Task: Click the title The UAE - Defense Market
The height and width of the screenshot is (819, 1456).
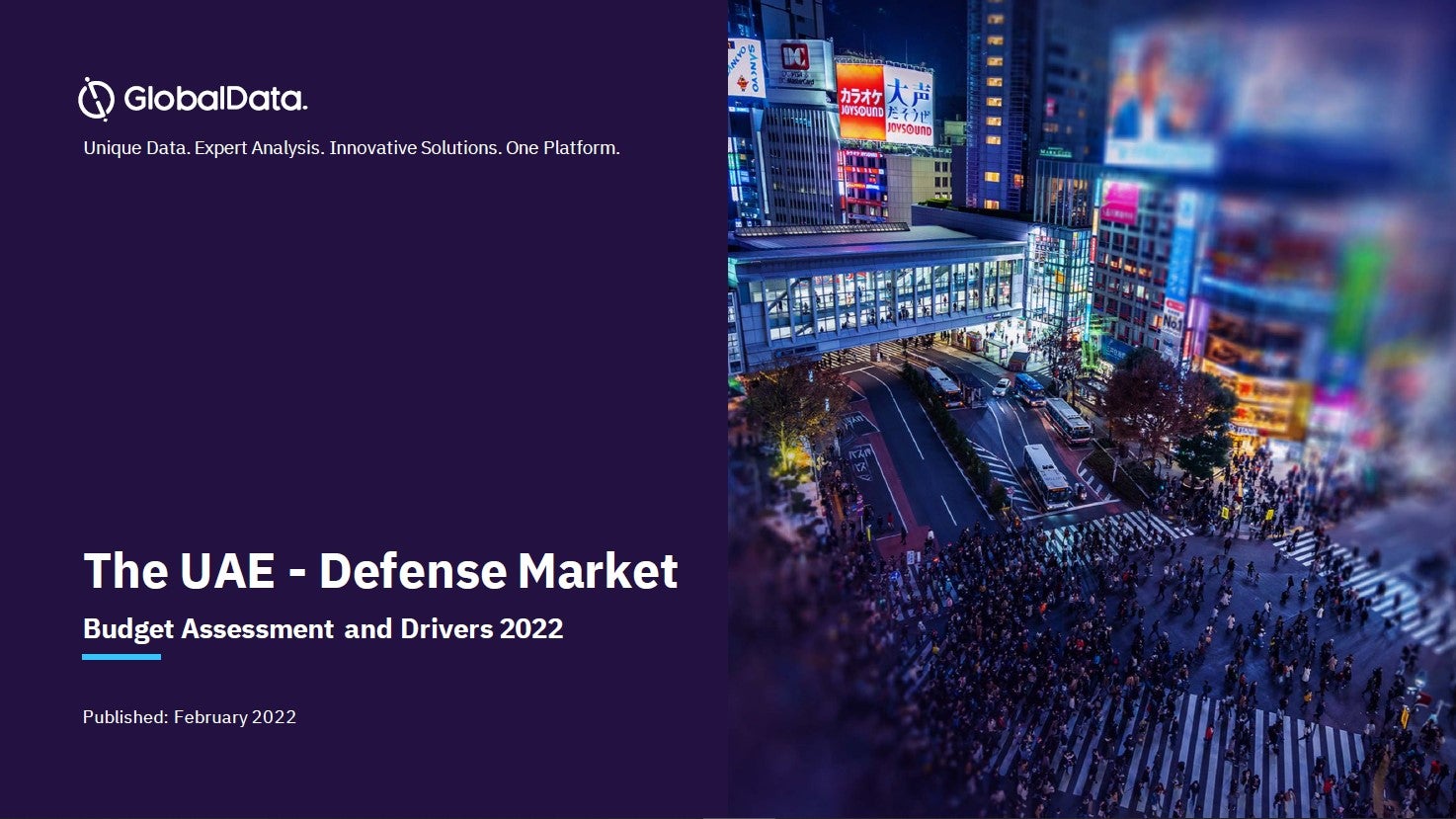Action: pyautogui.click(x=380, y=571)
